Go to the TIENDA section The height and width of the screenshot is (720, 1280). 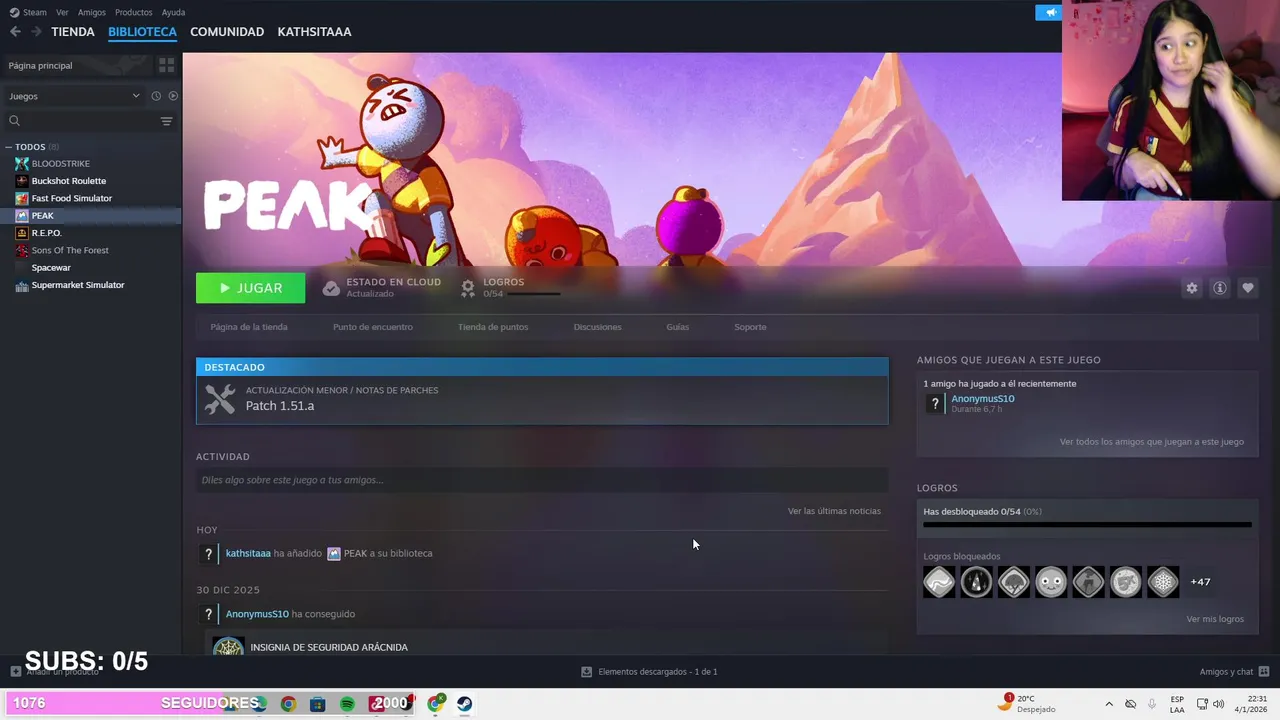pyautogui.click(x=73, y=32)
